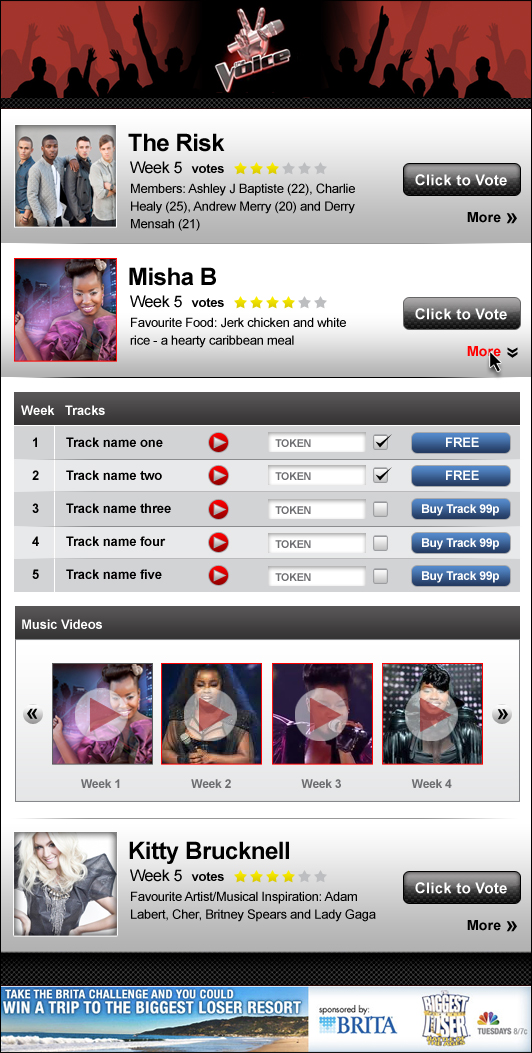Viewport: 532px width, 1053px height.
Task: Play Track name three preview
Action: 218,509
